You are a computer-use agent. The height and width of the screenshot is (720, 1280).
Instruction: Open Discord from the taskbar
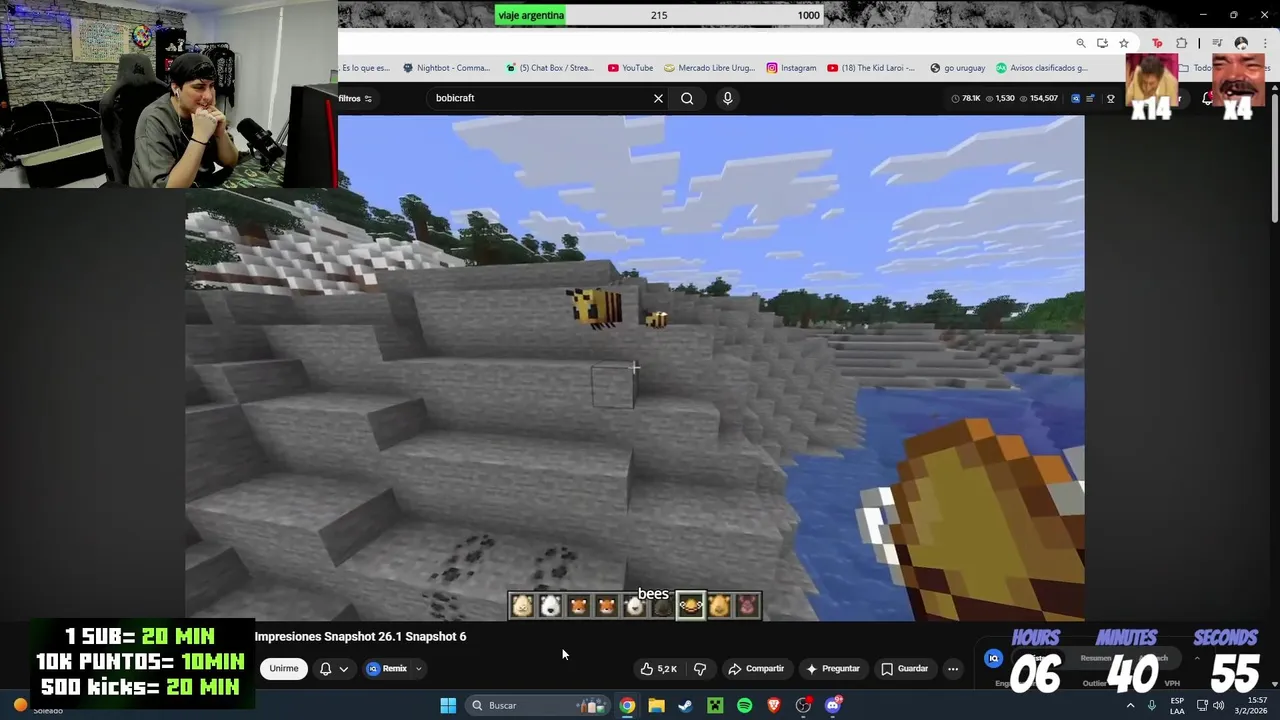(x=833, y=705)
